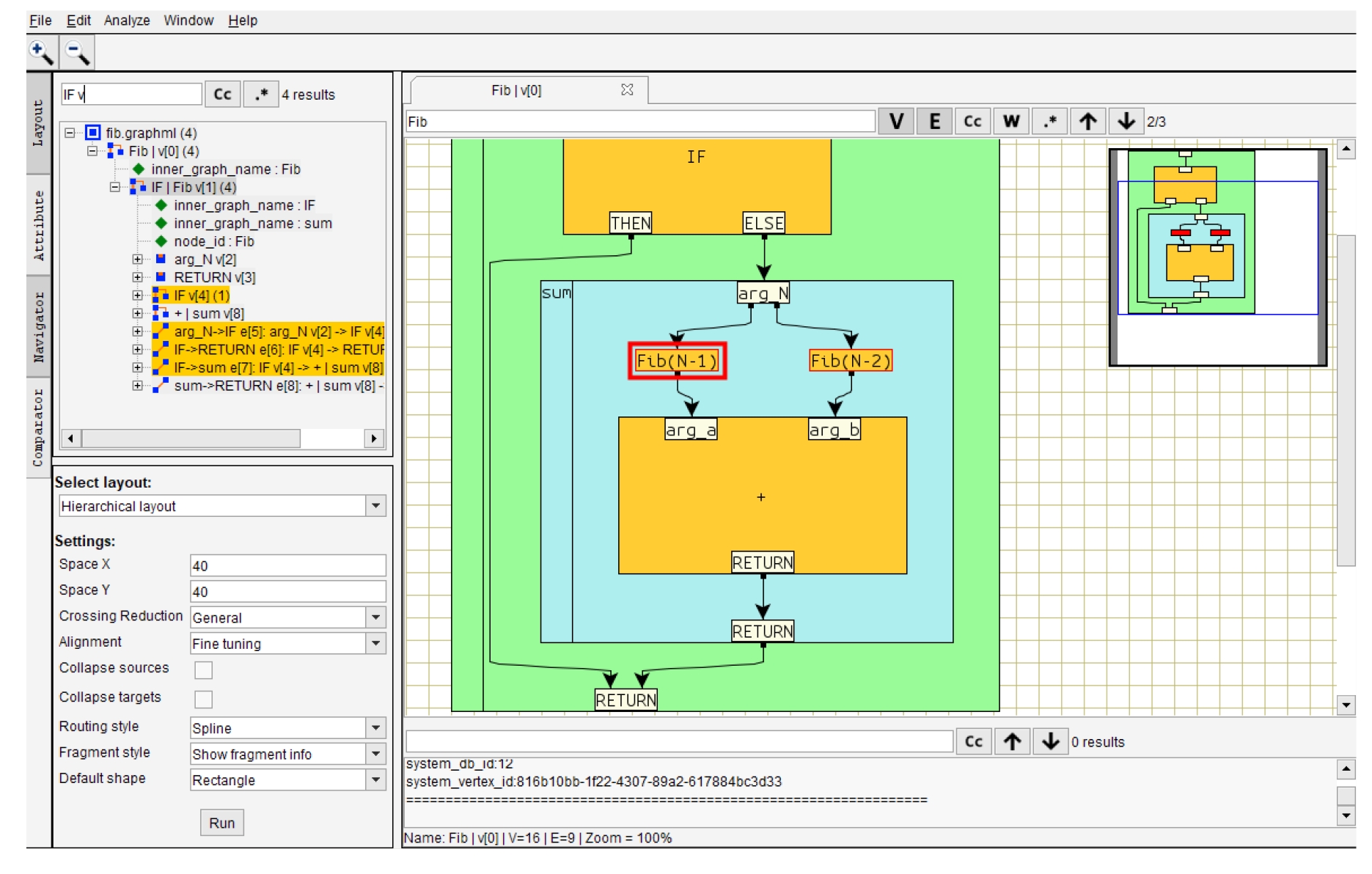Screen dimensions: 1372x874
Task: Click the Run button
Action: tap(221, 823)
